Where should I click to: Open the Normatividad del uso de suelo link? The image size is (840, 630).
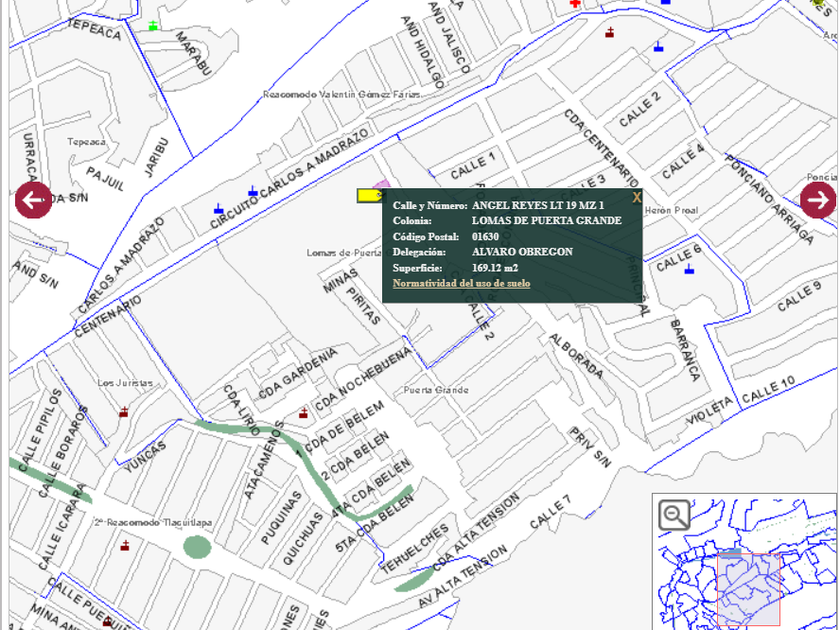(x=461, y=283)
